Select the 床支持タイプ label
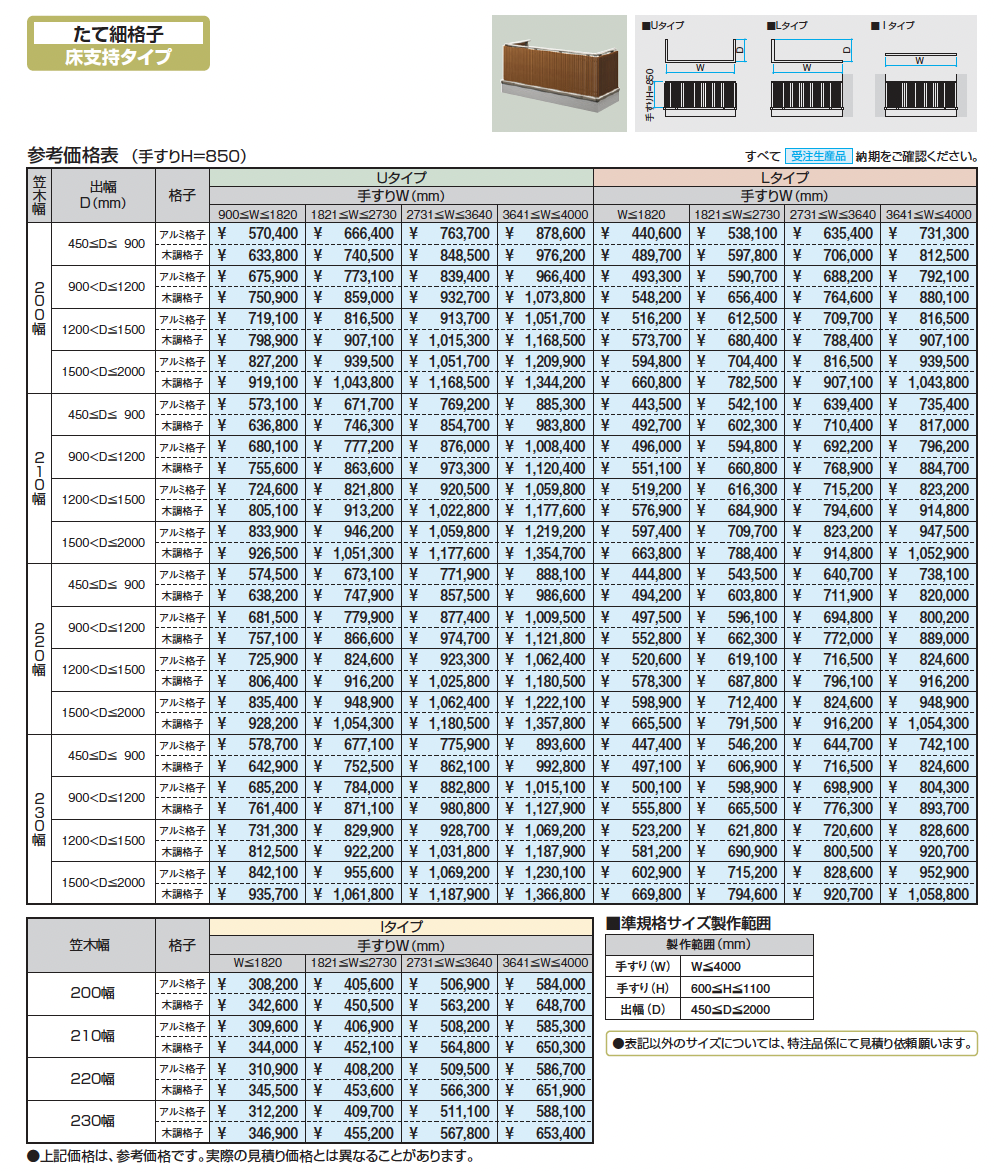The height and width of the screenshot is (1172, 996). pos(118,56)
